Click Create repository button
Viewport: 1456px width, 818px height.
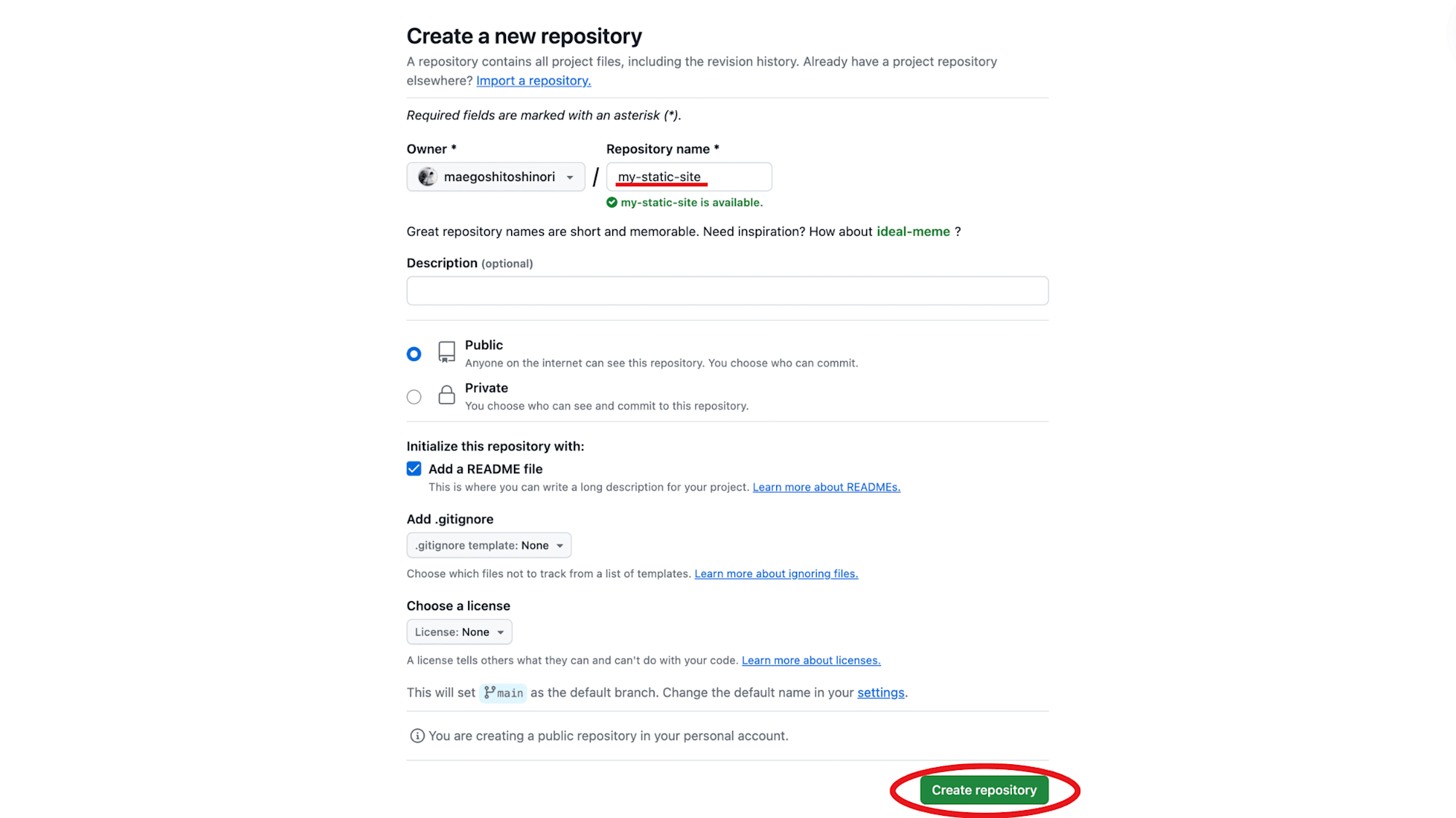coord(984,790)
